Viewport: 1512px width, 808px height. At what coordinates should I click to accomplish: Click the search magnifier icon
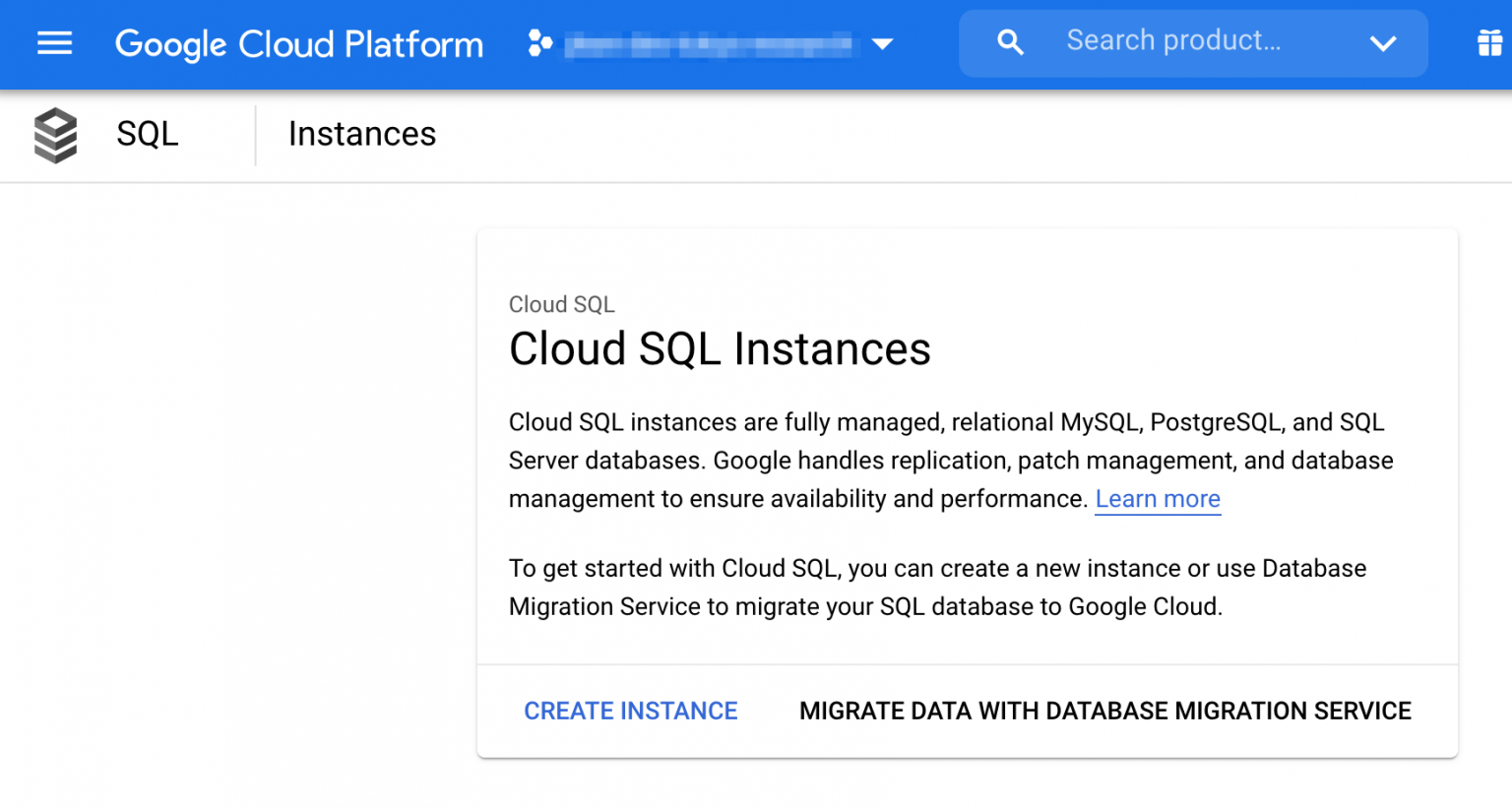[x=1010, y=42]
